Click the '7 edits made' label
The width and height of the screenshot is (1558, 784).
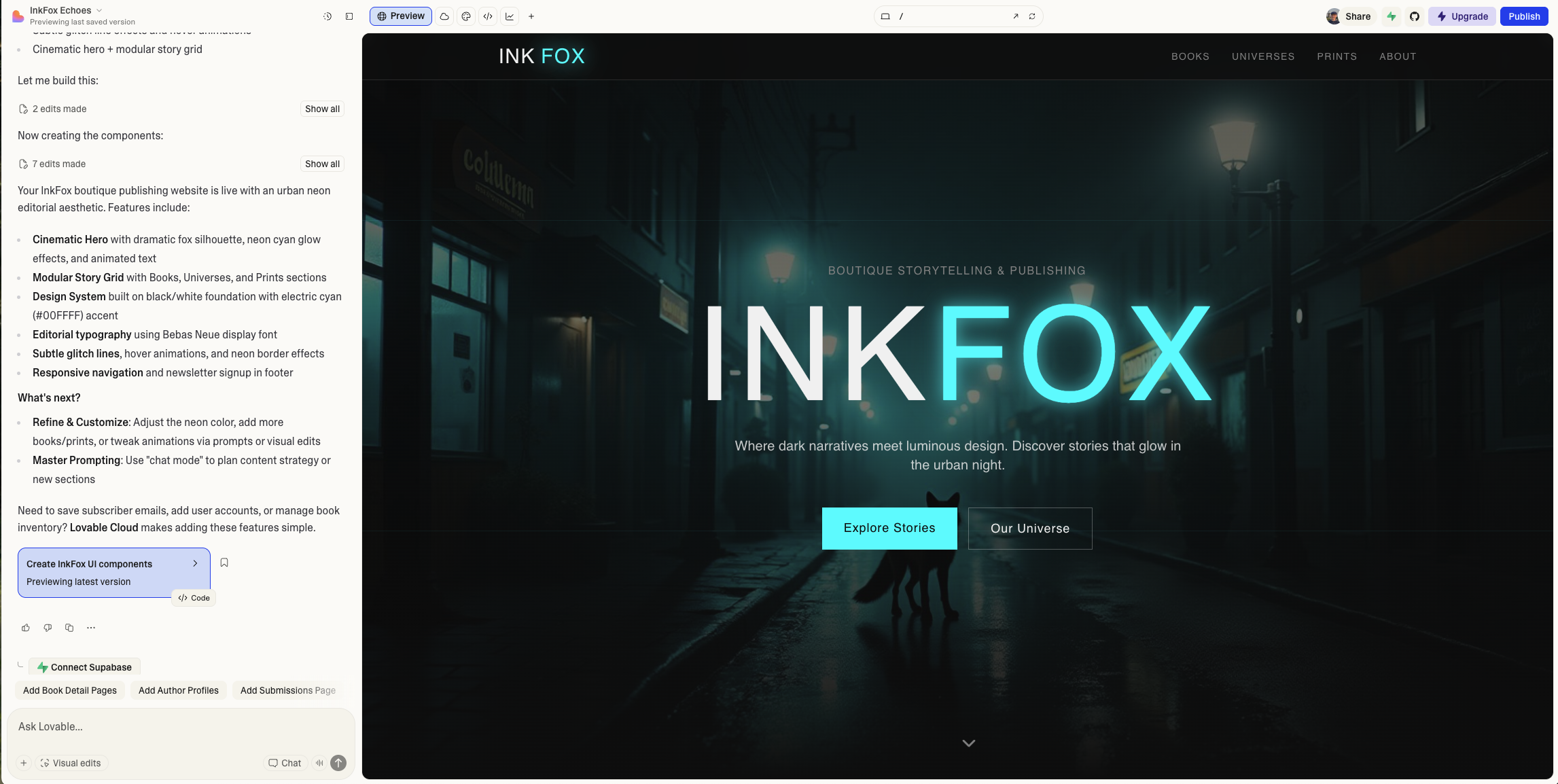[59, 164]
